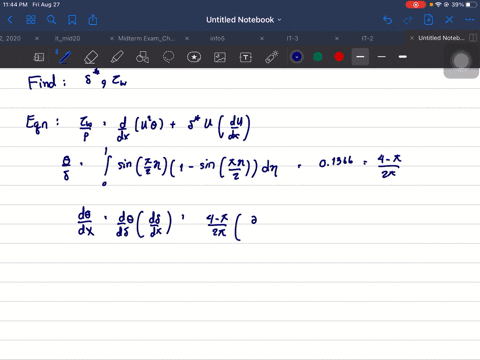Select the first highlighted stroke thickness
The image size is (480, 360).
coord(360,57)
